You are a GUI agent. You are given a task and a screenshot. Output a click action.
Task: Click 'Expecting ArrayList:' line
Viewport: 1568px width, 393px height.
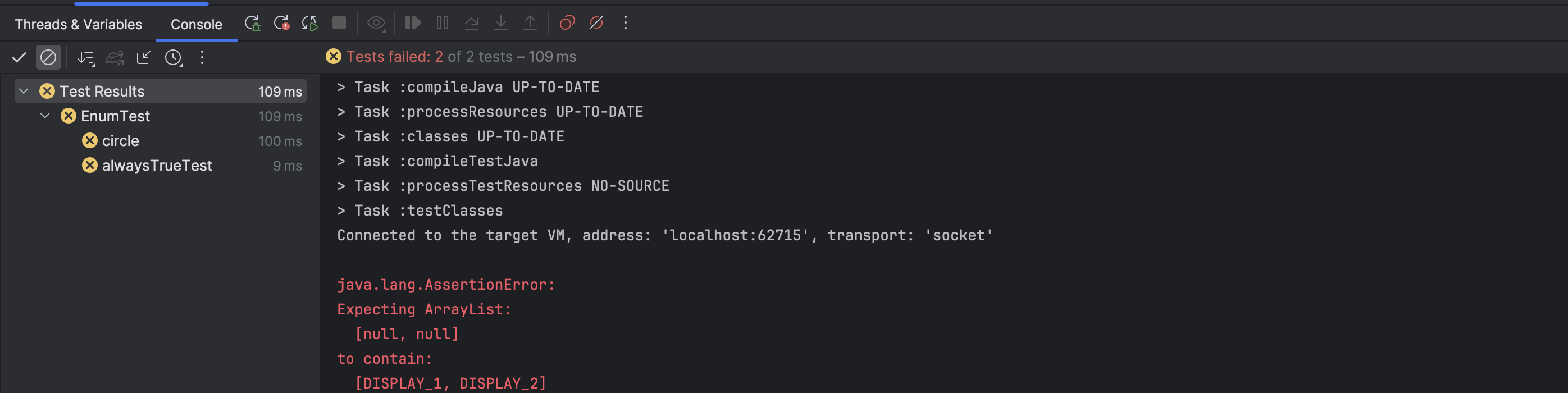pos(424,310)
